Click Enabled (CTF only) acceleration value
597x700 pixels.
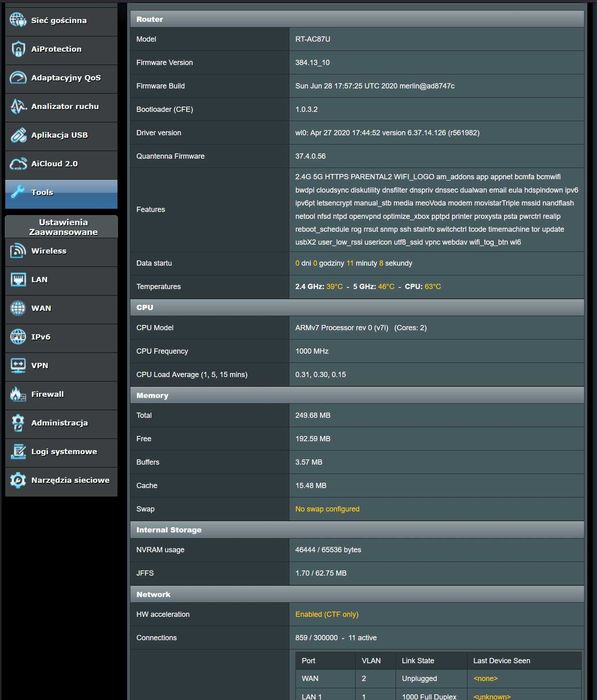pos(326,614)
